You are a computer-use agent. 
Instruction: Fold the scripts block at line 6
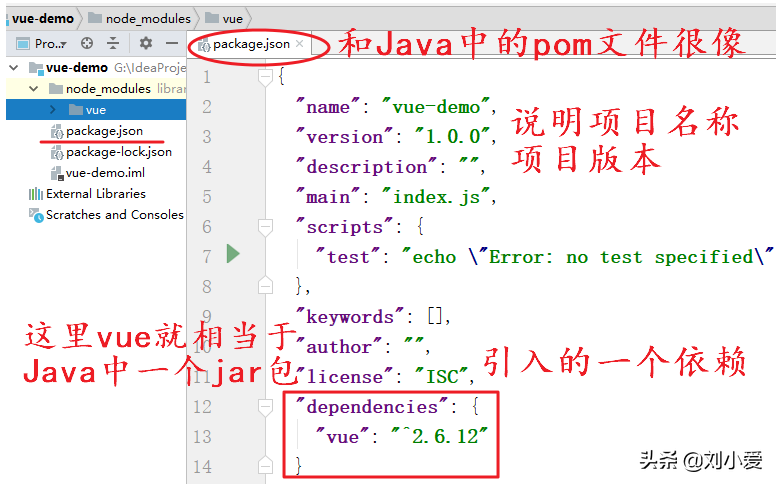pos(265,227)
